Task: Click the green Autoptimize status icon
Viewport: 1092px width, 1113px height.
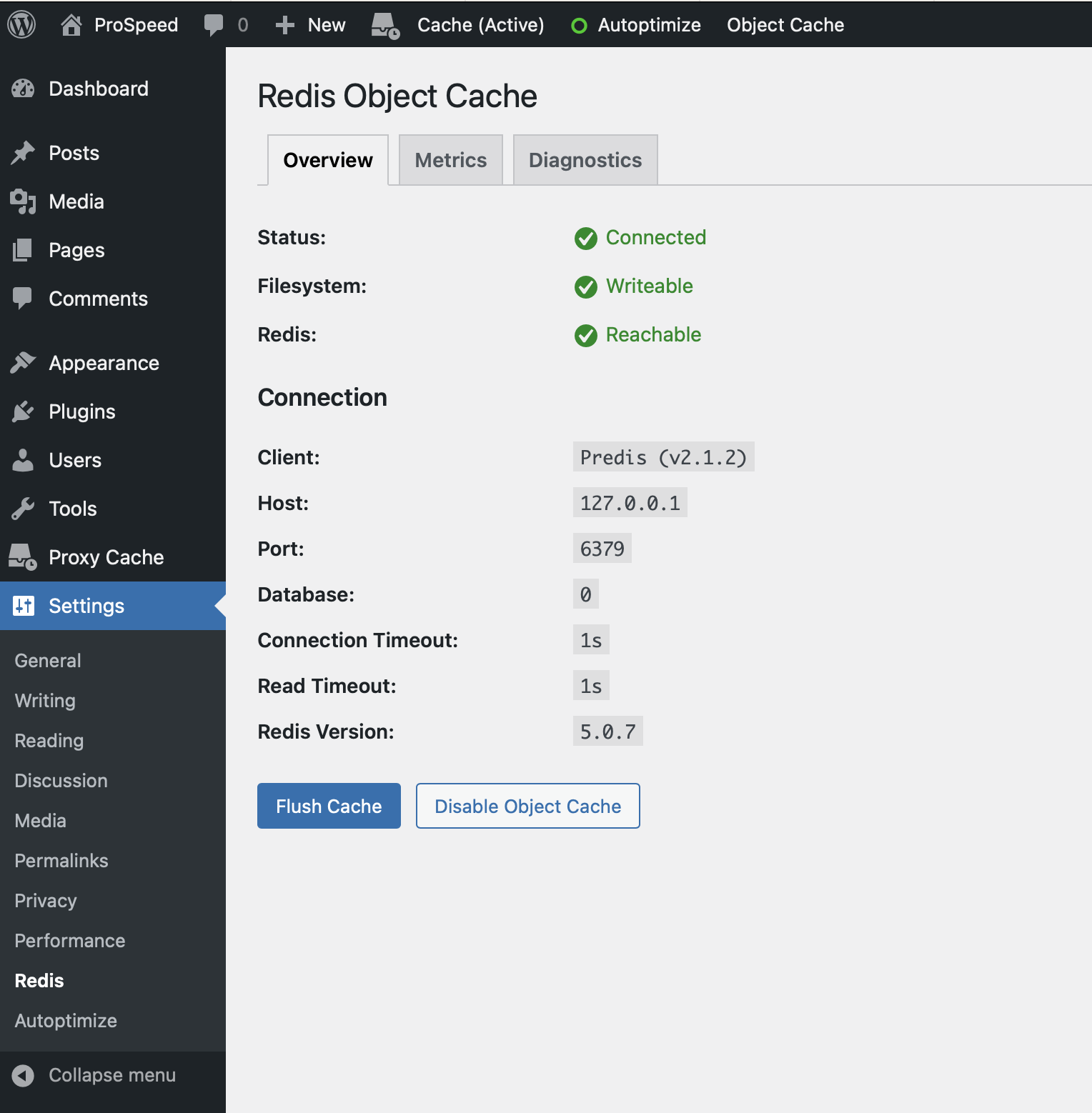Action: click(579, 24)
